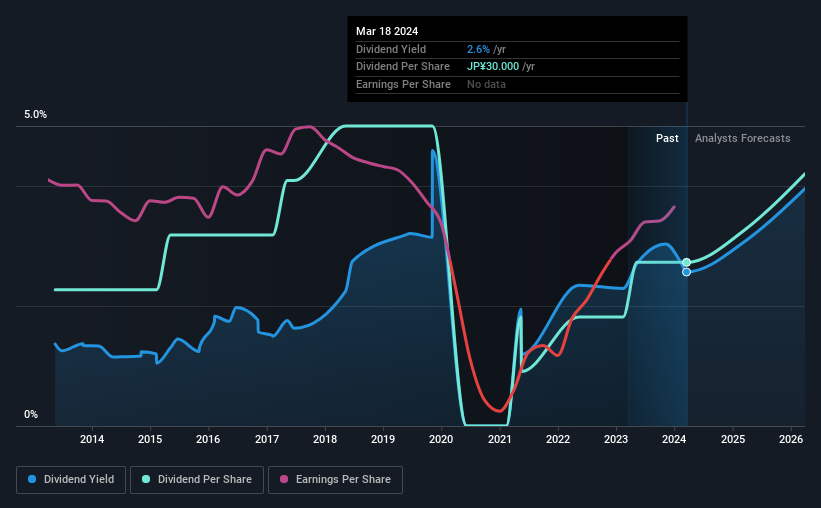Screen dimensions: 821x508
Task: Click the 2021 x-axis label
Action: click(x=500, y=439)
